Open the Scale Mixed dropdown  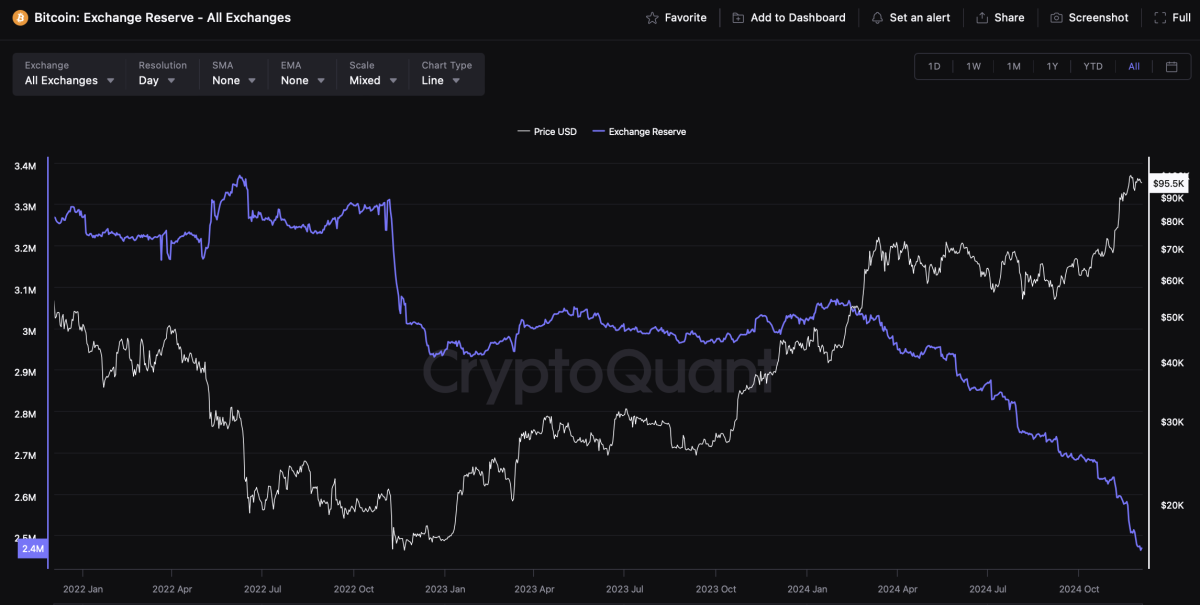373,80
